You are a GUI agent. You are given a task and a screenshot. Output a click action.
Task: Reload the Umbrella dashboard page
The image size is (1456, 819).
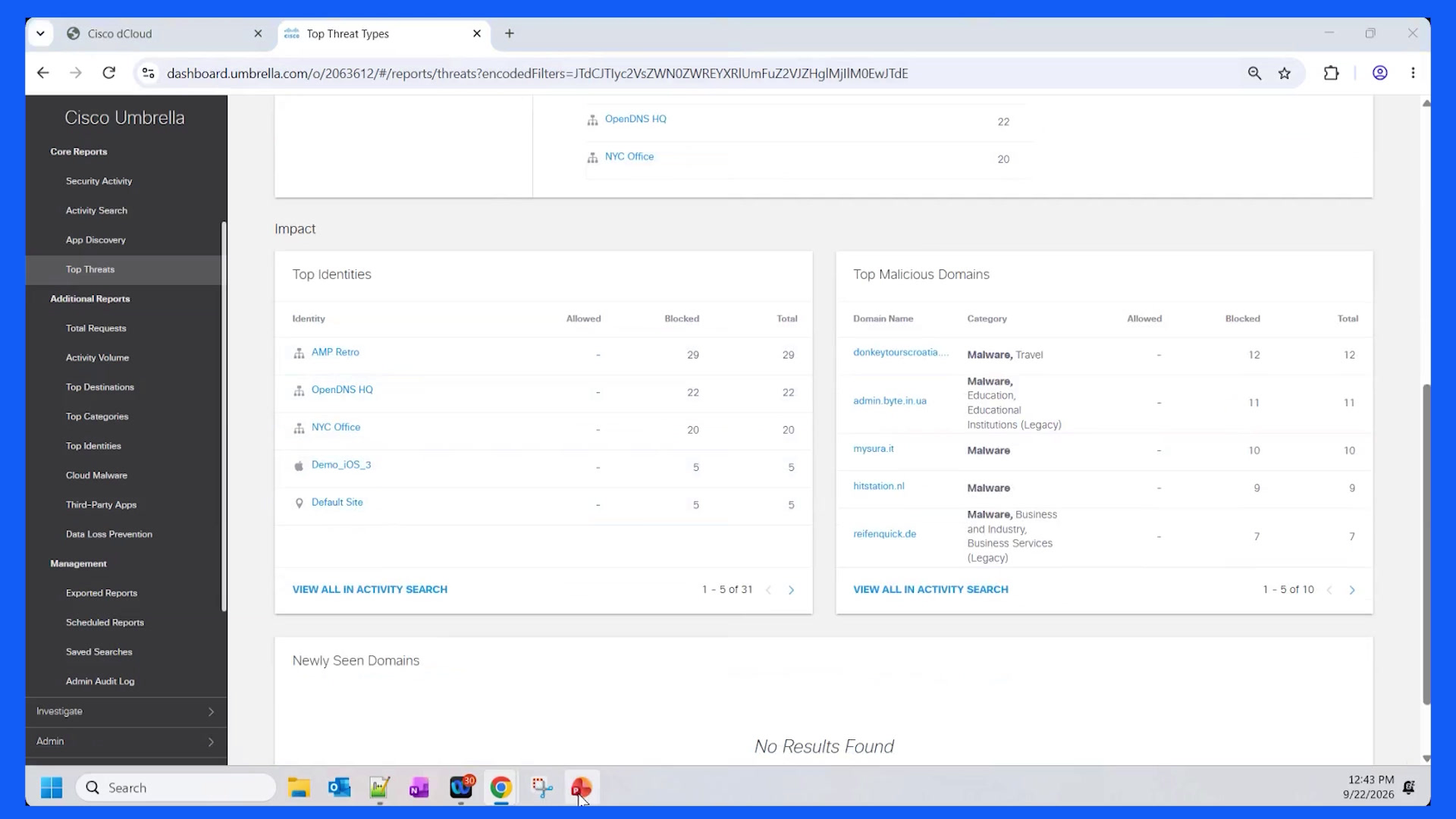109,73
